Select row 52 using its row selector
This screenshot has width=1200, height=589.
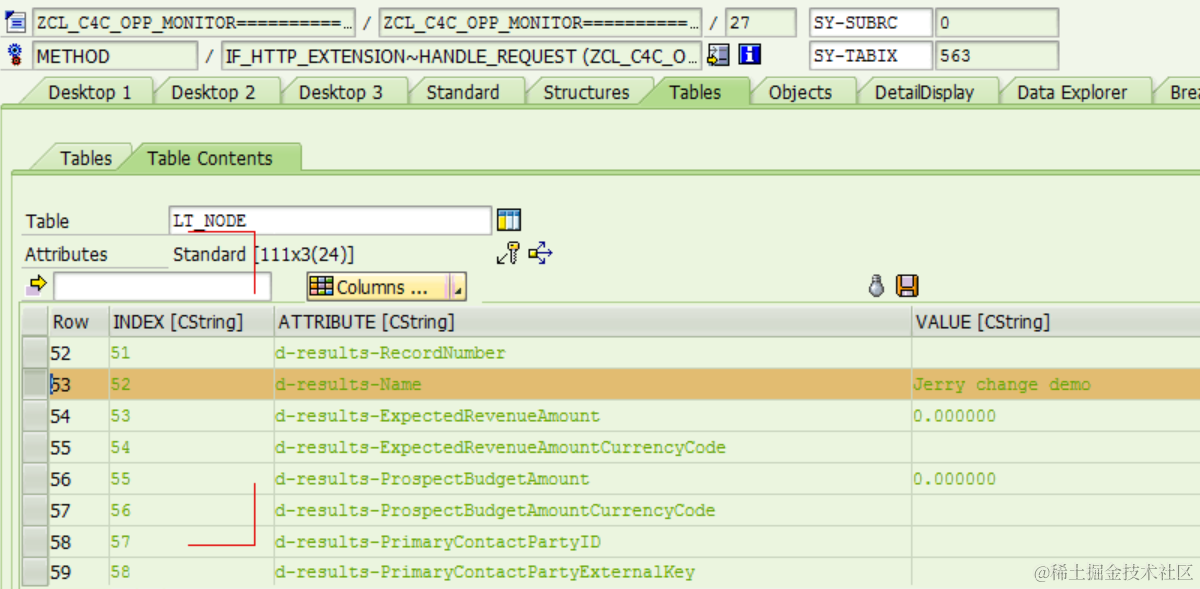pos(35,353)
